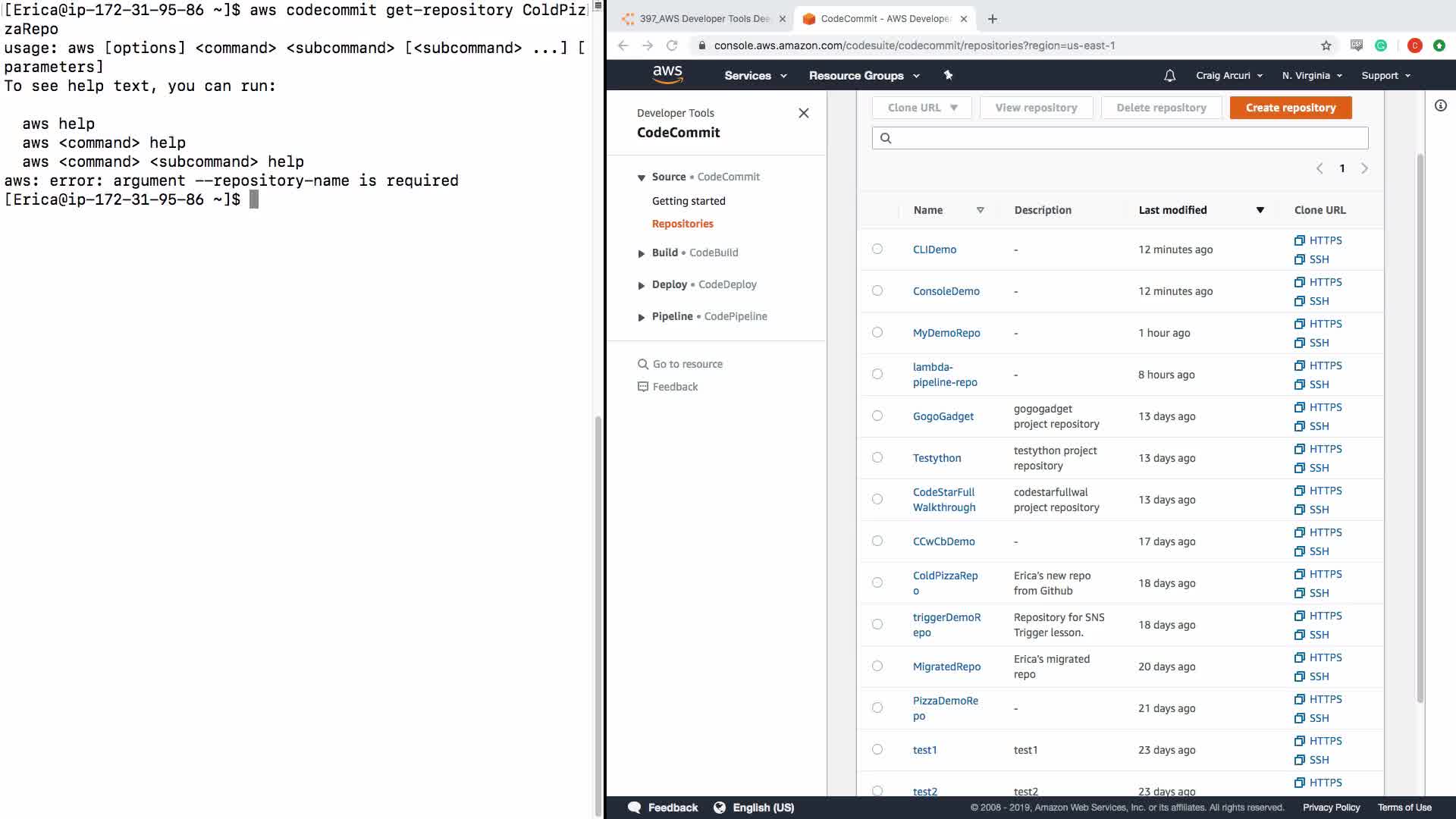Click the pin shortcut icon in navbar
1456x819 pixels.
tap(948, 75)
